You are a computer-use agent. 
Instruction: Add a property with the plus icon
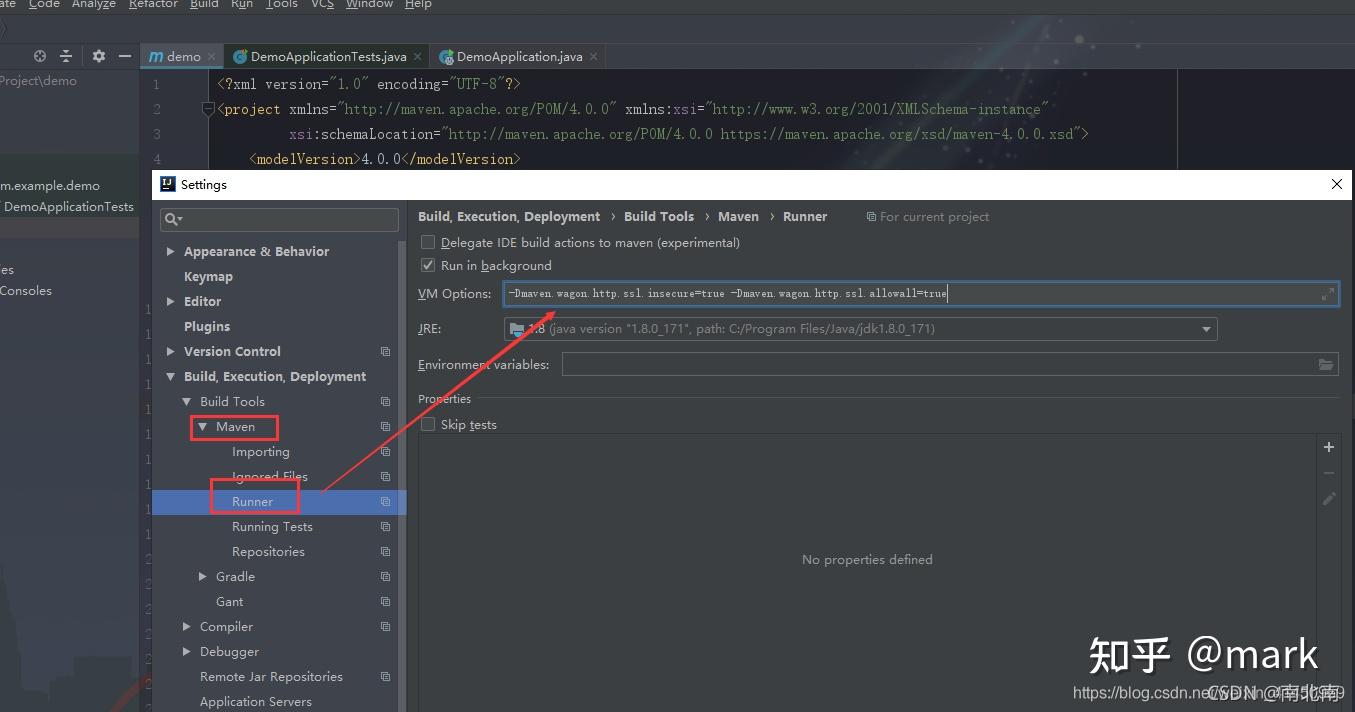[x=1329, y=447]
